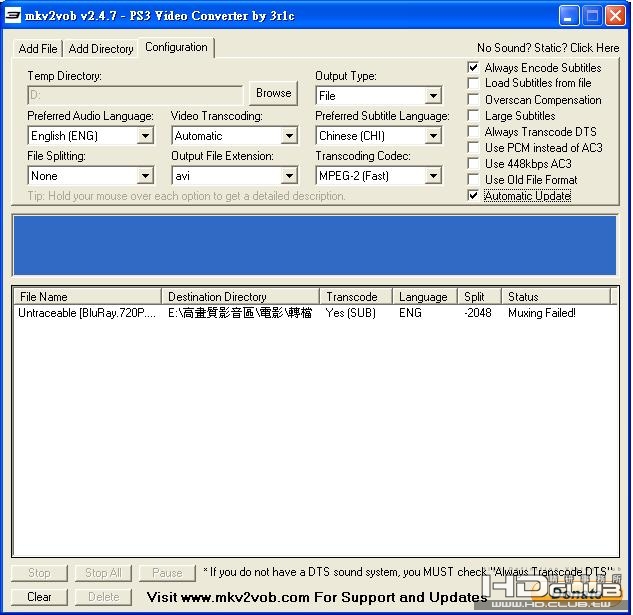Click the Language column header

(425, 297)
